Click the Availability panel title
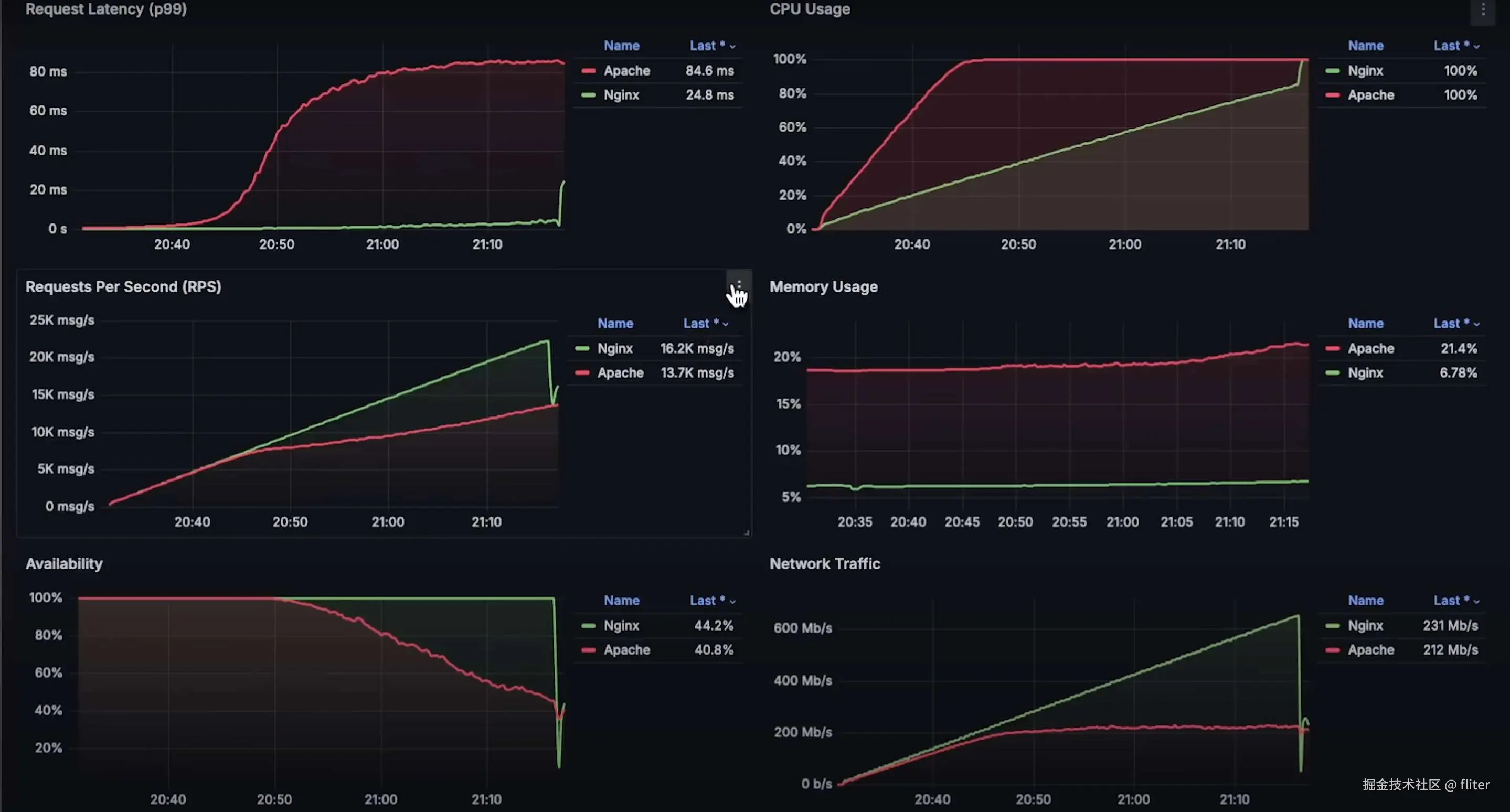This screenshot has height=812, width=1510. [64, 563]
